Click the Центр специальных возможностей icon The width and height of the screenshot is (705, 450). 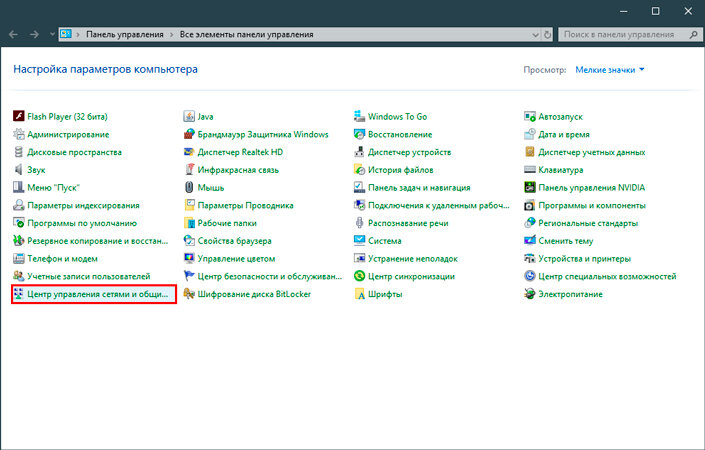pyautogui.click(x=530, y=276)
